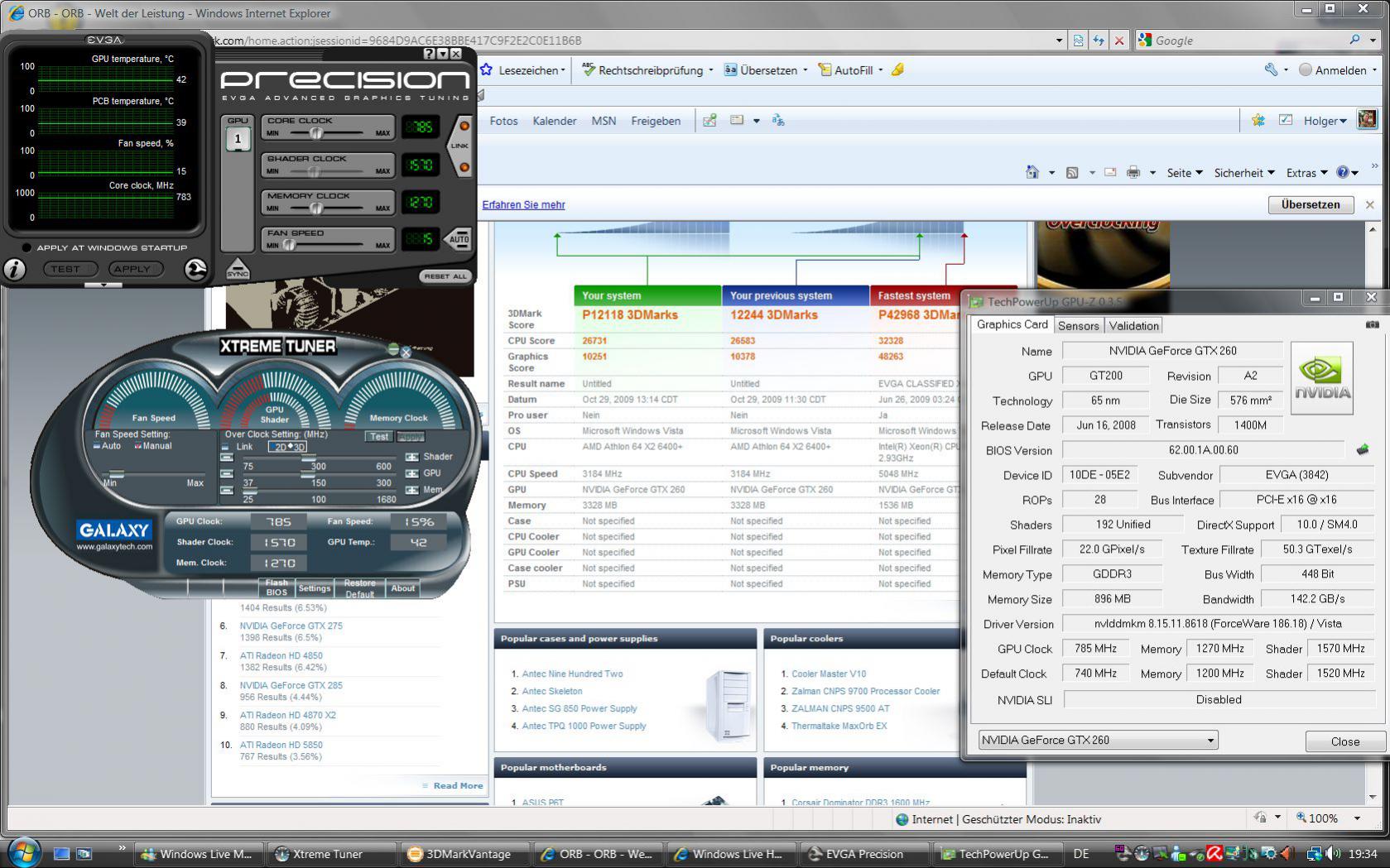The height and width of the screenshot is (868, 1390).
Task: Open the EVGA Precision information icon
Action: [15, 269]
